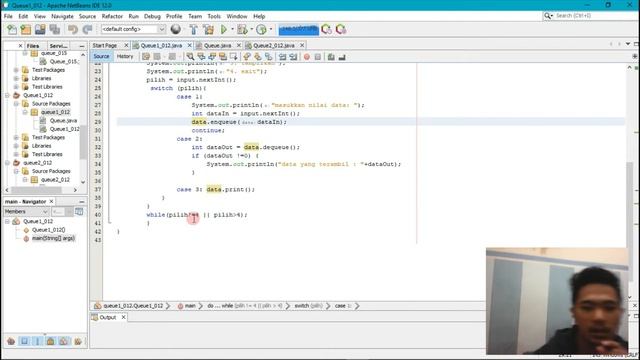This screenshot has width=640, height=360.
Task: Open the Tools menu
Action: click(214, 16)
